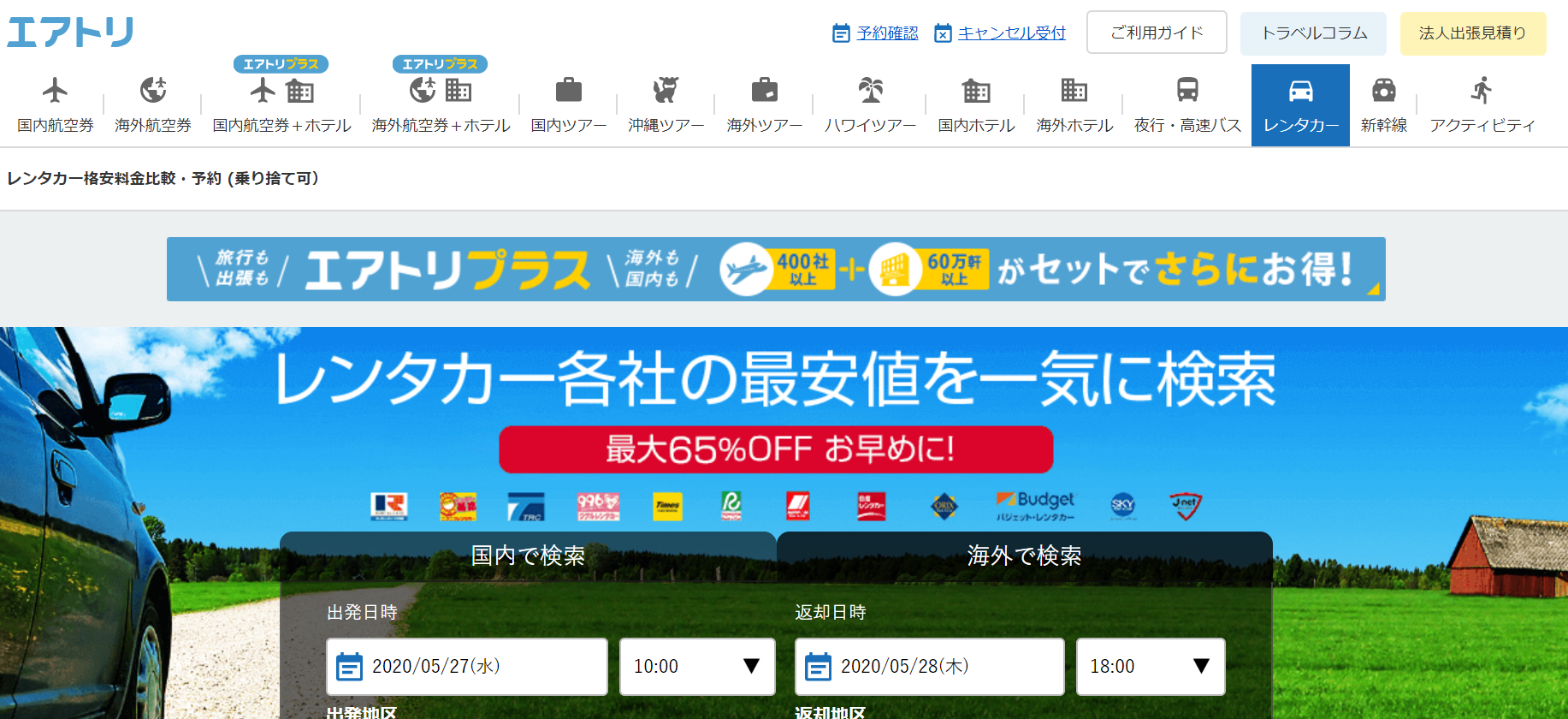
Task: Click return date field 2020/05/28(木)
Action: 930,666
